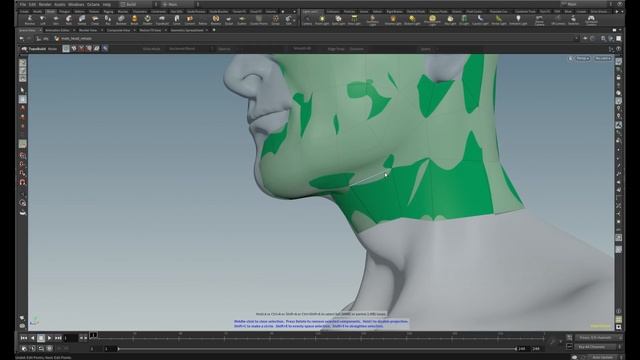Select the Skin shelf tool

pos(56,20)
